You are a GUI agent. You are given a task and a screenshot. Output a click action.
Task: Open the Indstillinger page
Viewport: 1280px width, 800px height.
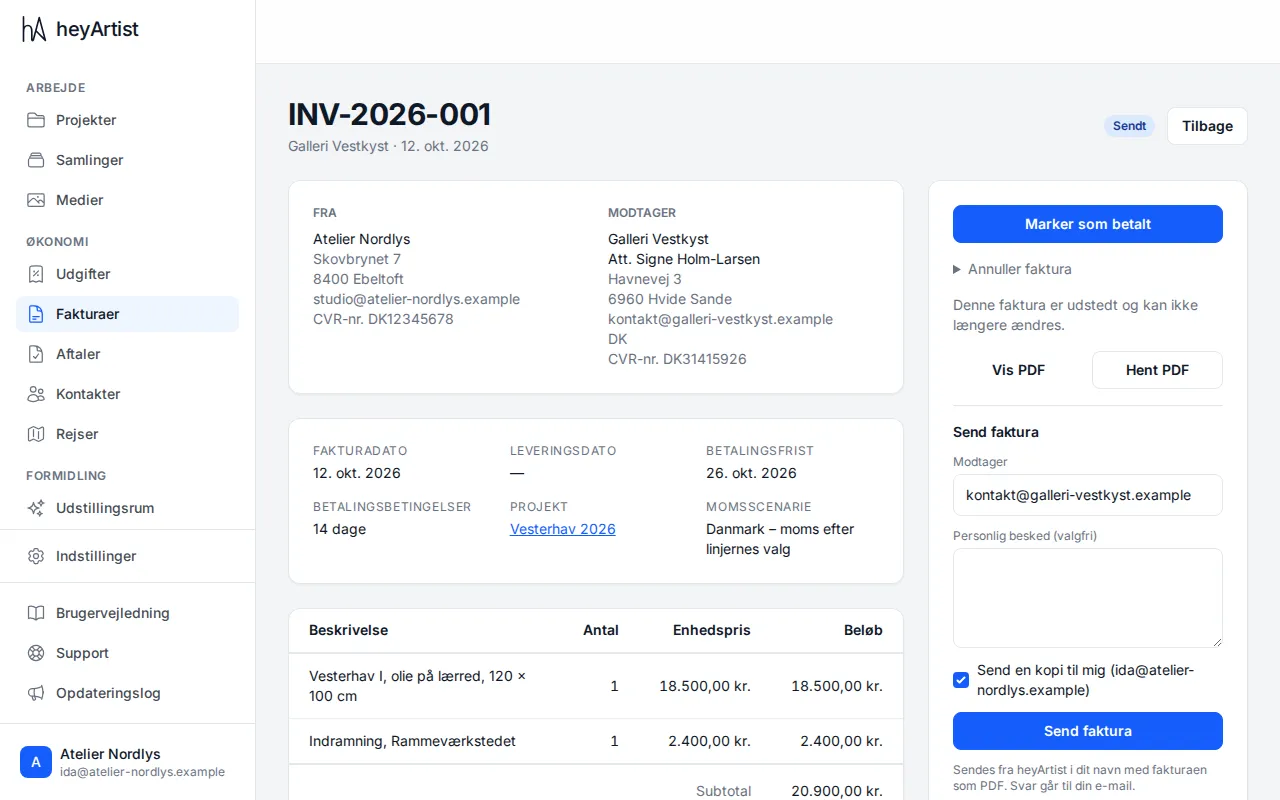click(x=128, y=556)
